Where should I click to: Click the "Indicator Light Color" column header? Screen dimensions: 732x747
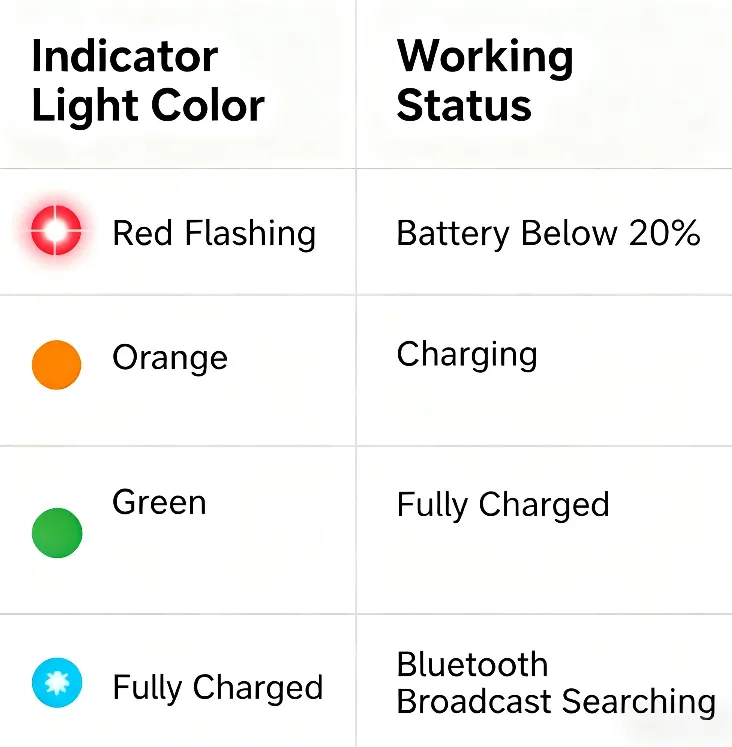click(x=148, y=81)
